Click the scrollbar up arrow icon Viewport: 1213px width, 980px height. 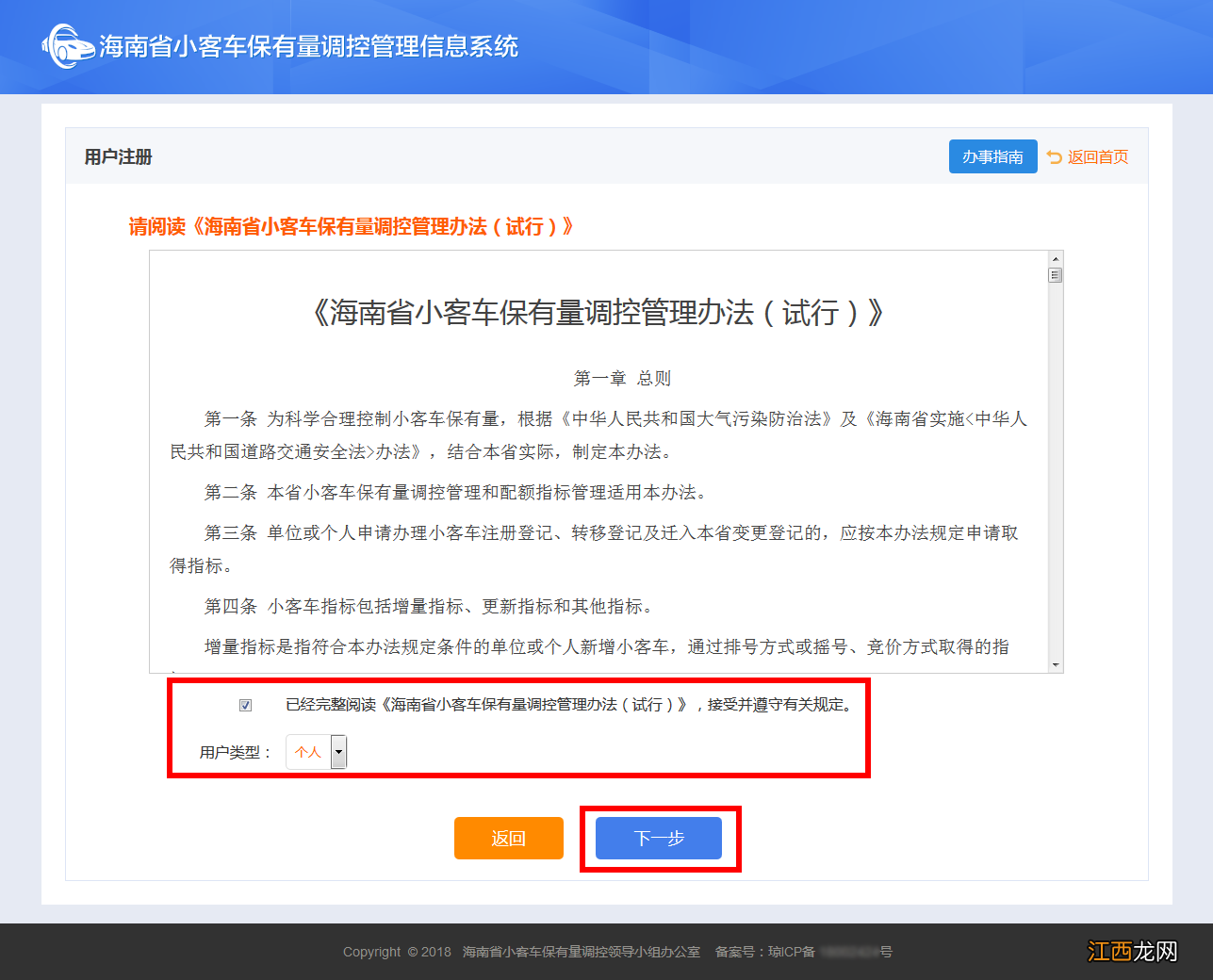coord(1056,256)
